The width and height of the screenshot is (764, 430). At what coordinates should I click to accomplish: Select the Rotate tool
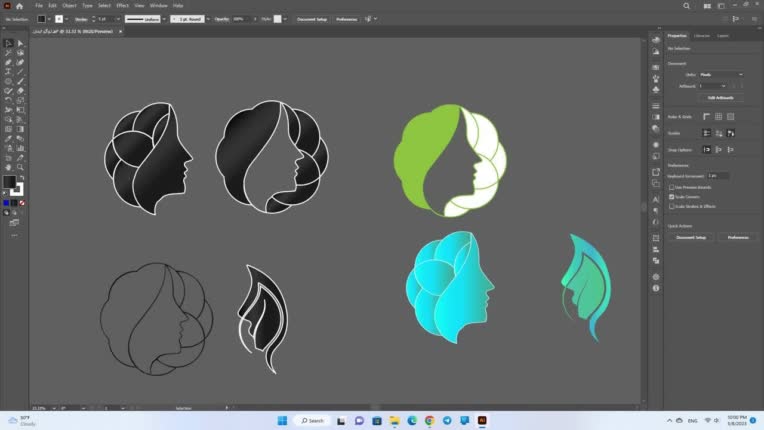pos(8,100)
